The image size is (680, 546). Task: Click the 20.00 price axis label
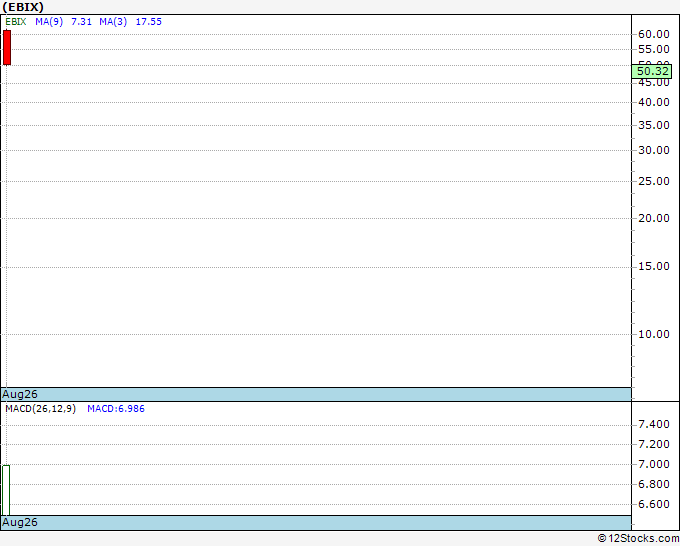654,218
